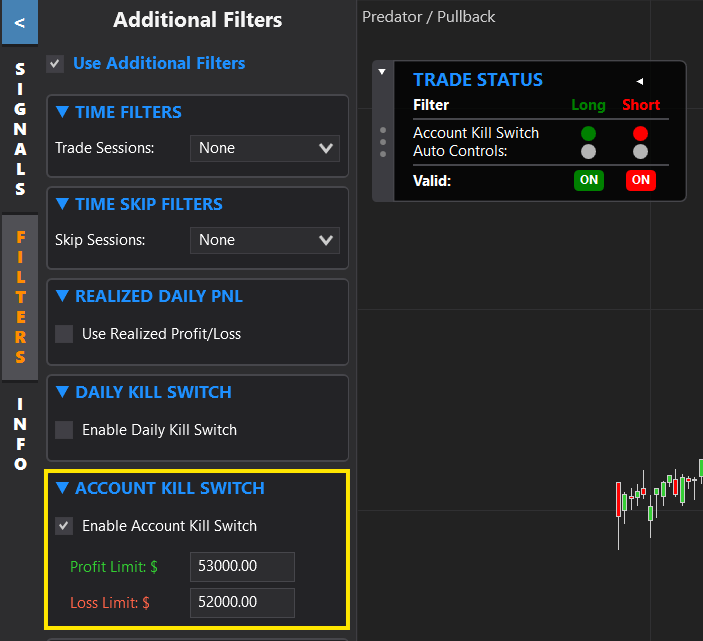
Task: Toggle the red Short ON button
Action: click(640, 181)
